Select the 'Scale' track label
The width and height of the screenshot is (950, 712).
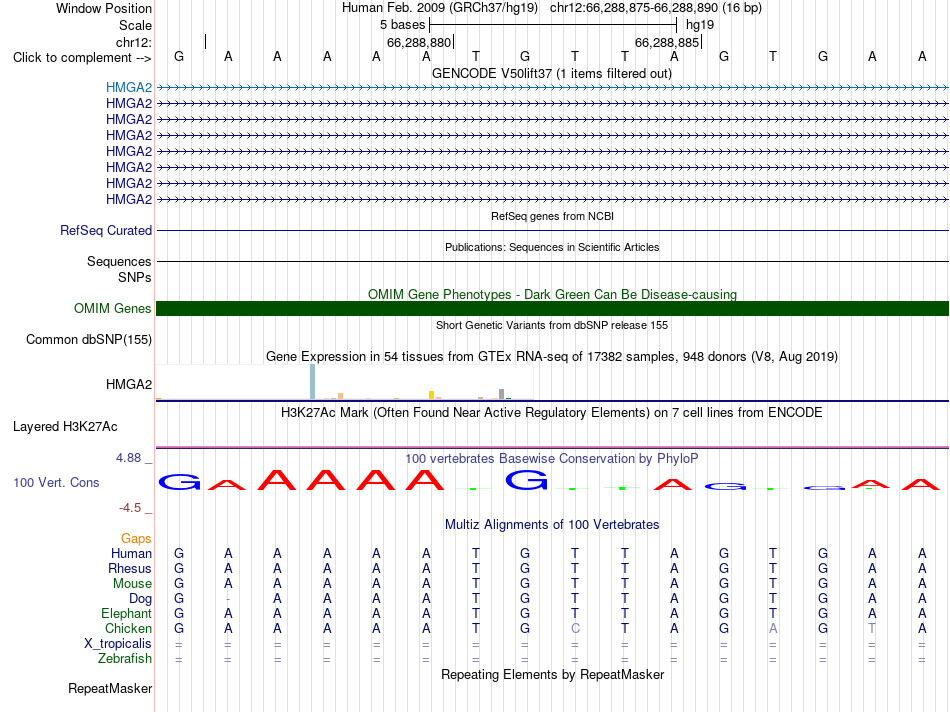pyautogui.click(x=135, y=25)
